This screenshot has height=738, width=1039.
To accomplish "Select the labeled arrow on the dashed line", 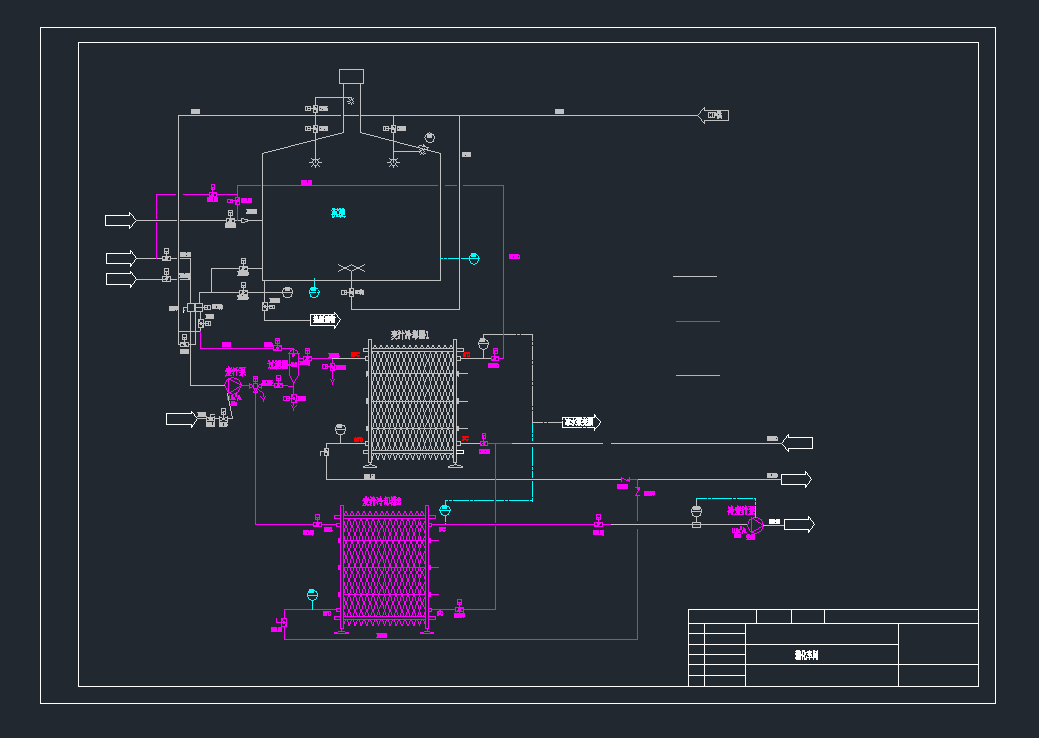I will point(581,422).
